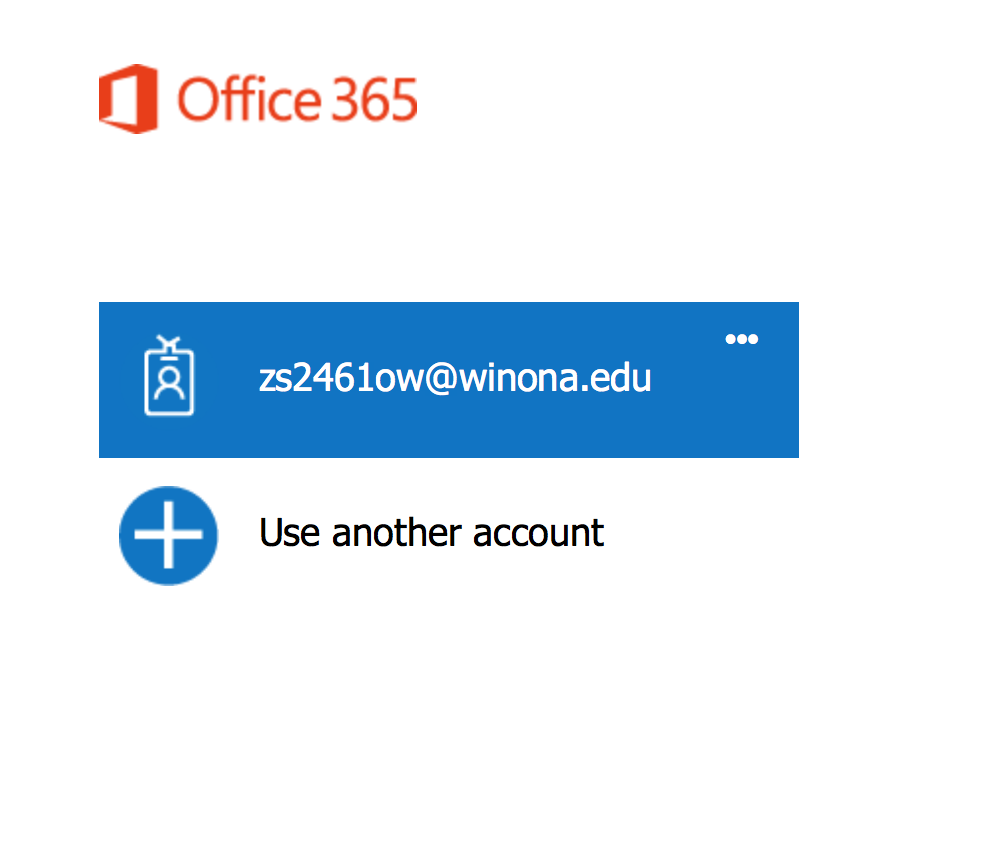Open account actions with the ••• button
The image size is (984, 842).
741,339
